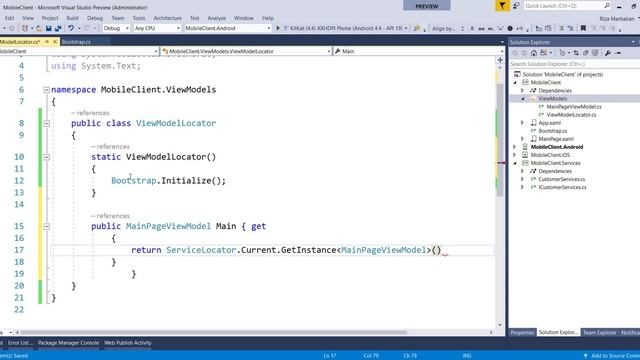Open Package Manager Console tab
640x360 pixels.
[69, 343]
